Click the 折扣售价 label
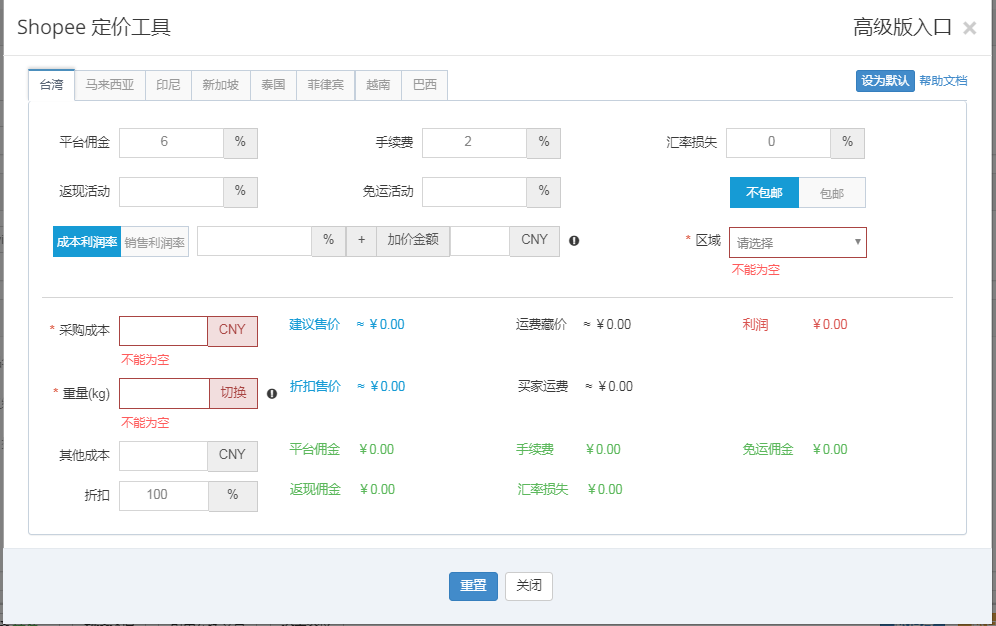The height and width of the screenshot is (626, 996). pos(315,387)
